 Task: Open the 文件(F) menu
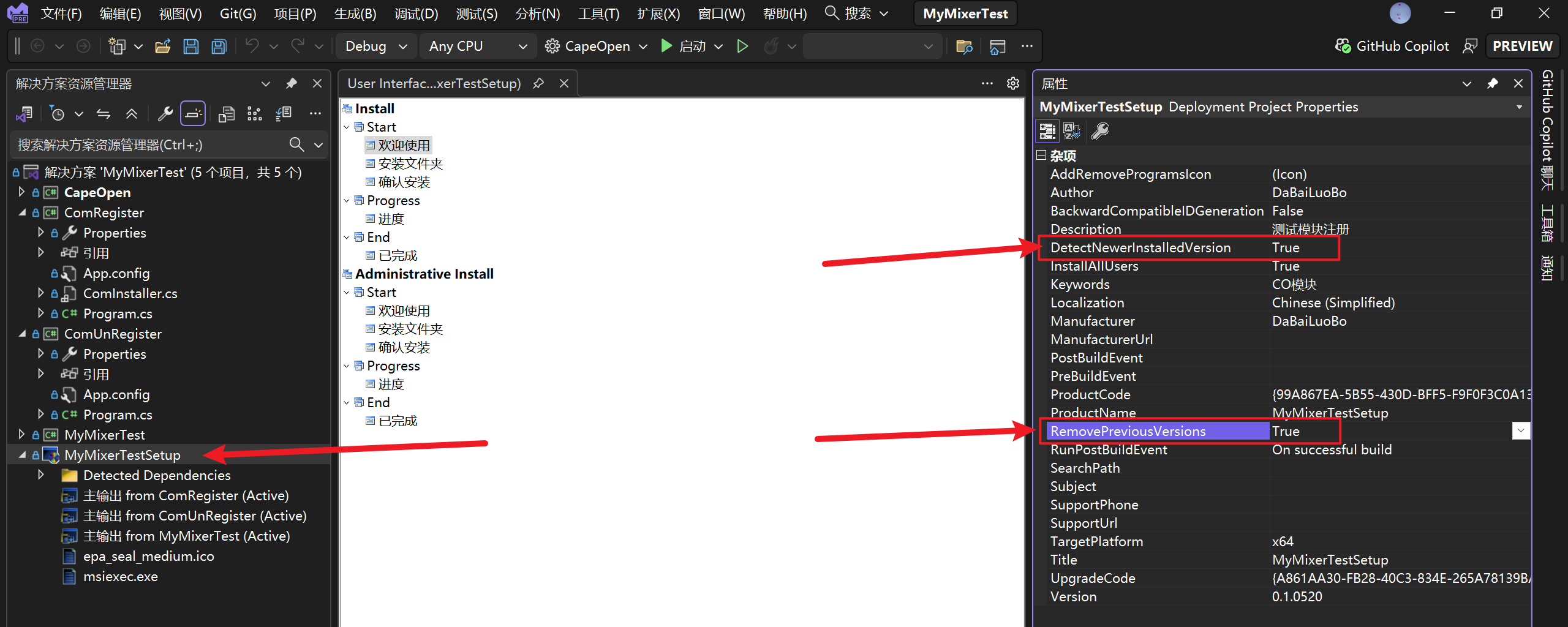click(61, 13)
